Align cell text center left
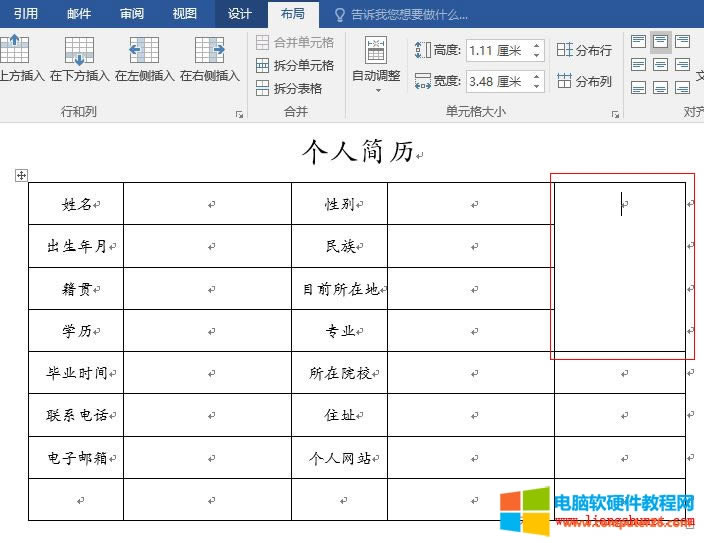704x543 pixels. click(x=638, y=64)
